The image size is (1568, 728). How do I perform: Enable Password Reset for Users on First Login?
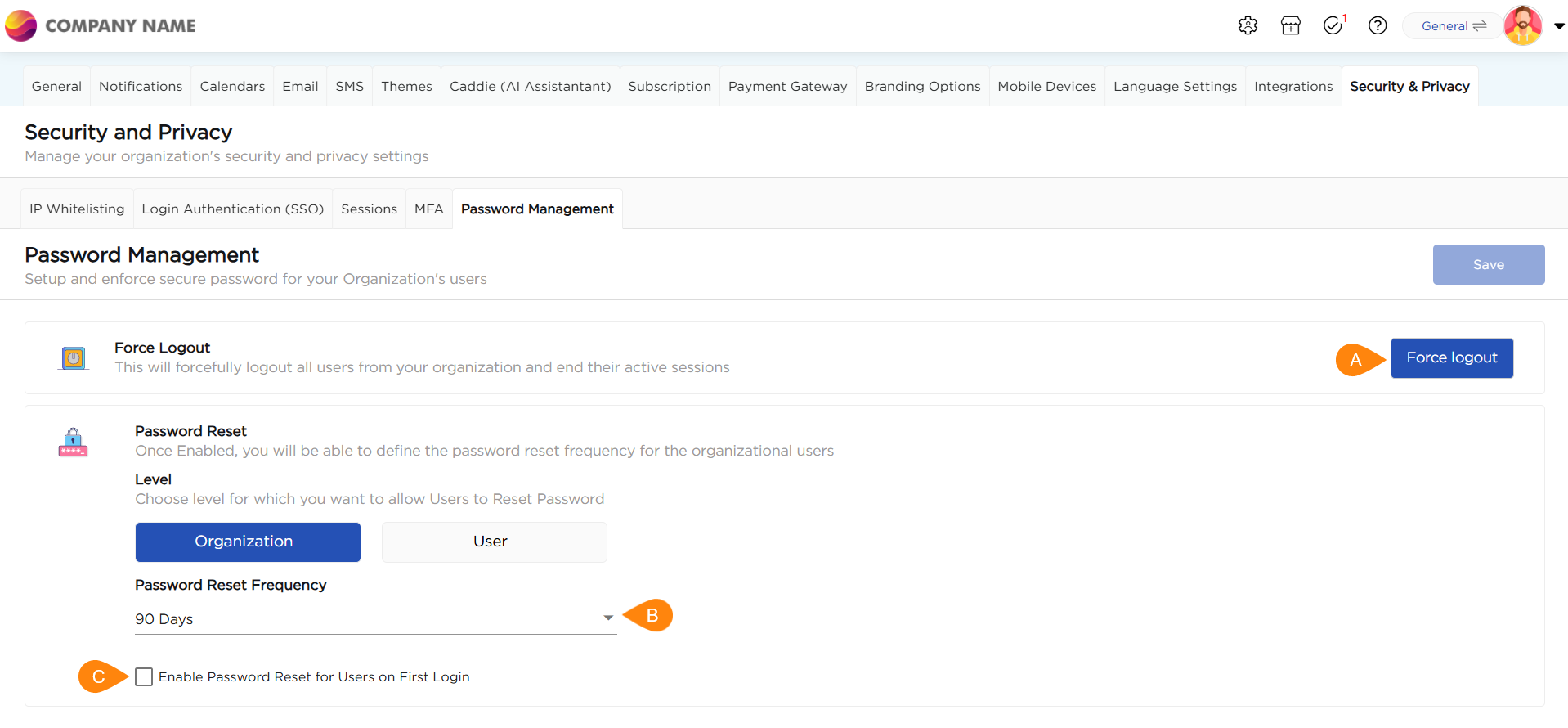pyautogui.click(x=145, y=677)
